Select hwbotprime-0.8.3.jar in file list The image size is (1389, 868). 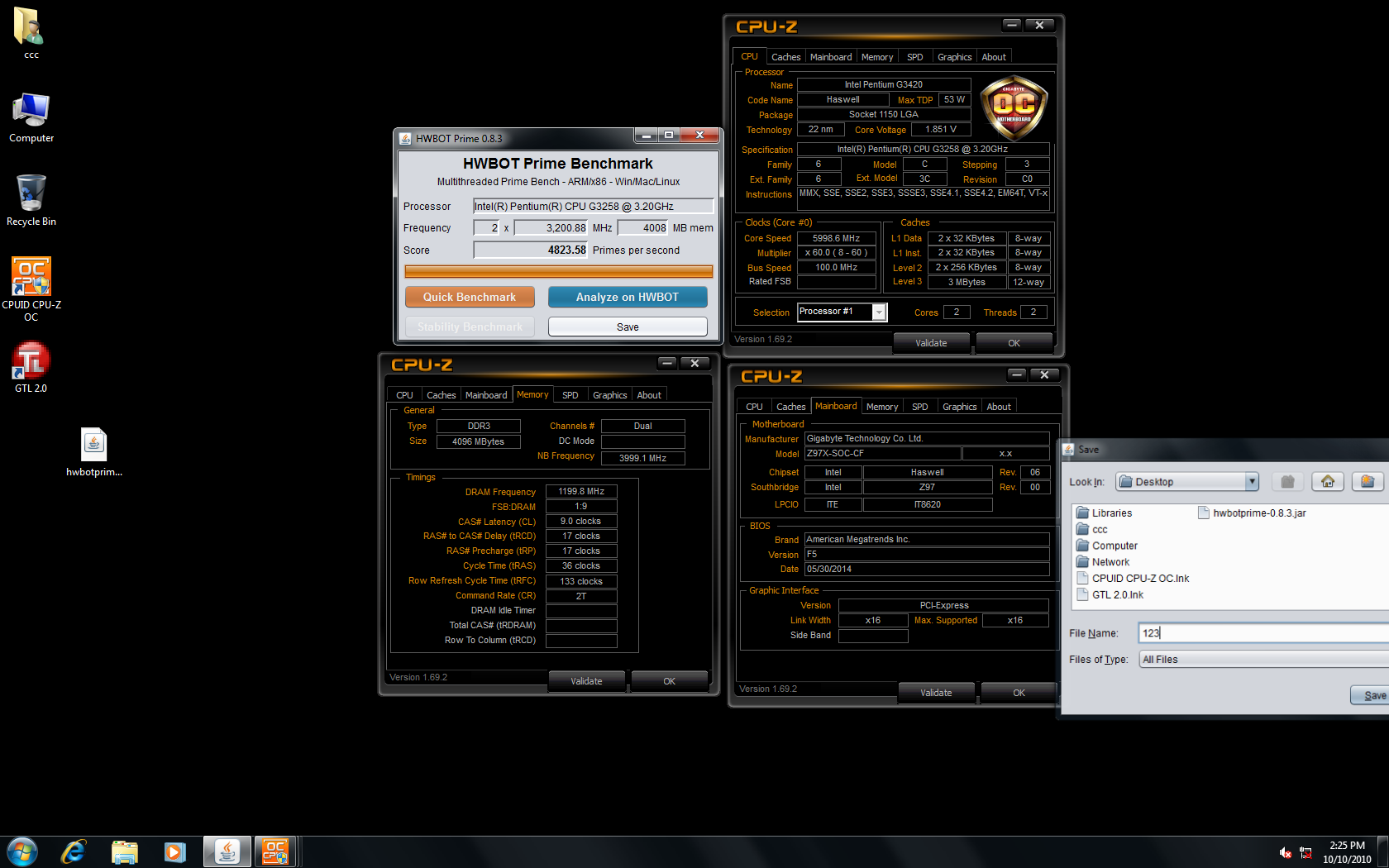[1253, 513]
